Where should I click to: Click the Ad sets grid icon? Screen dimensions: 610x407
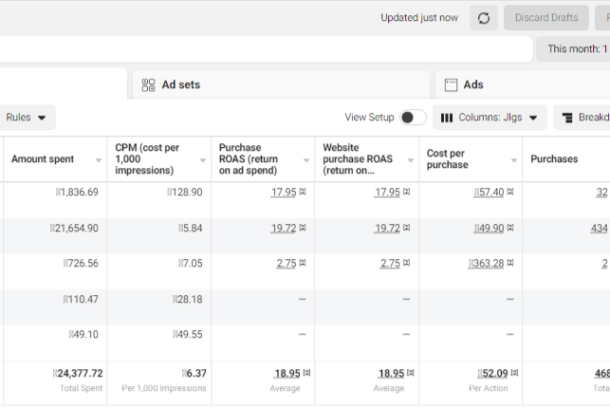click(149, 85)
